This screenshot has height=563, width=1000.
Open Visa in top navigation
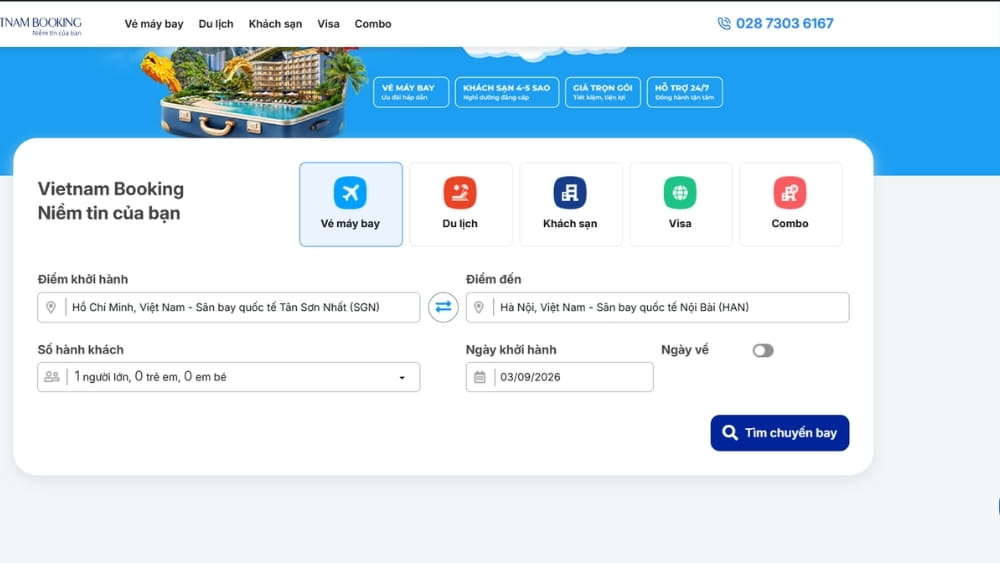(328, 24)
